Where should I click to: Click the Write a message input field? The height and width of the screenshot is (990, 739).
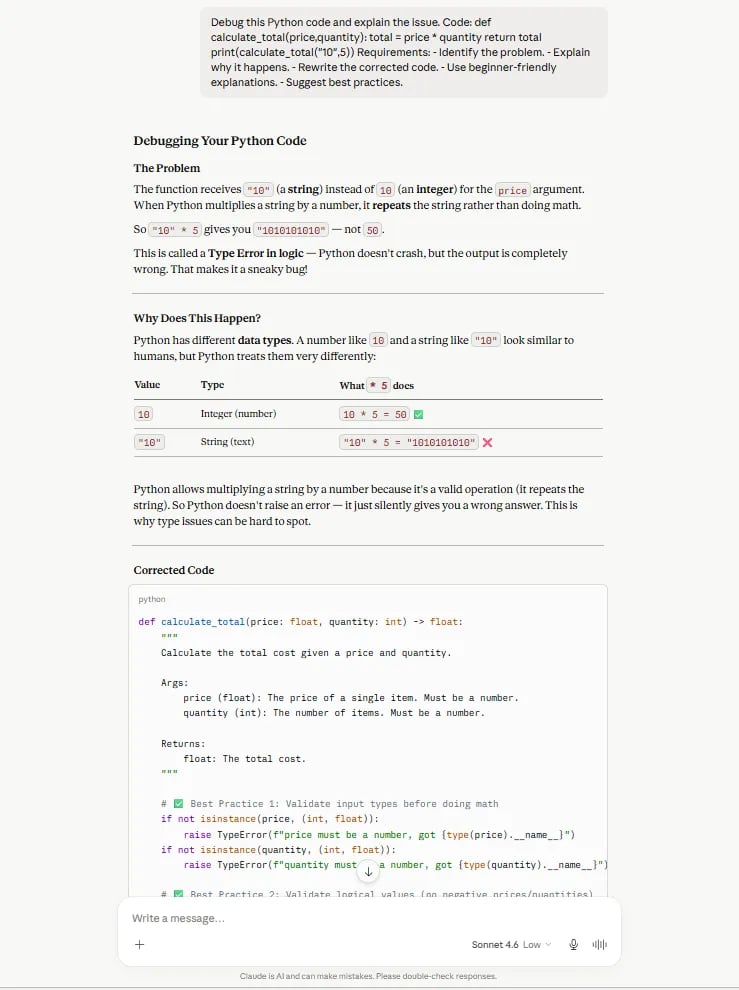click(x=369, y=918)
